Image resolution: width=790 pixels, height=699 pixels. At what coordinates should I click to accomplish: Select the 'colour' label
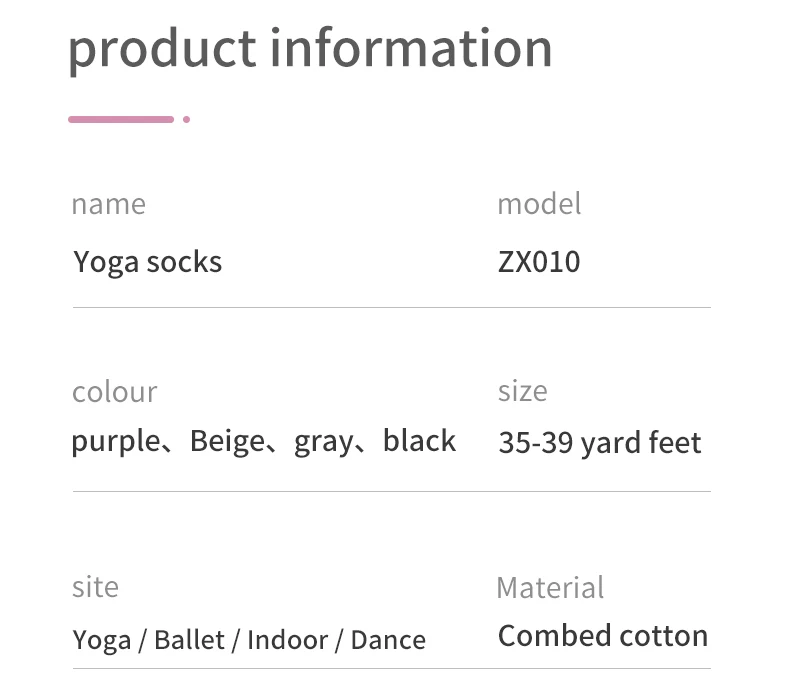(x=115, y=392)
